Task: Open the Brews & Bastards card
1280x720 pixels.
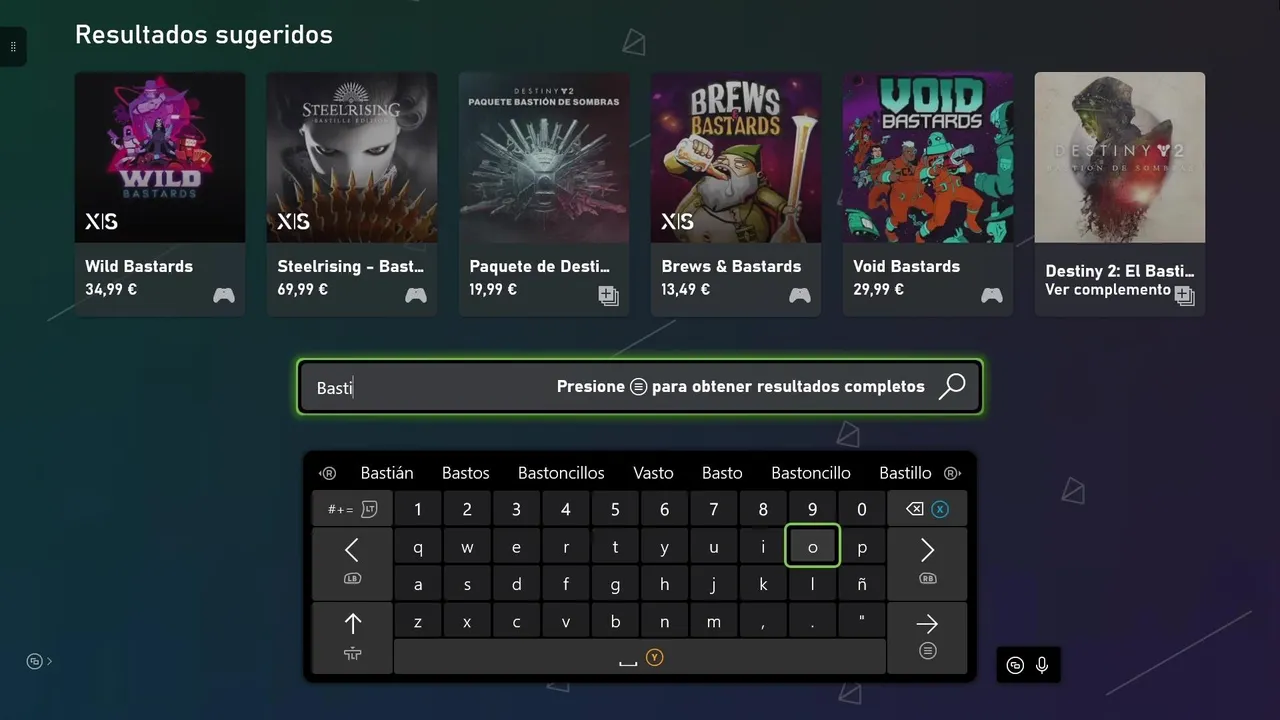Action: tap(736, 194)
